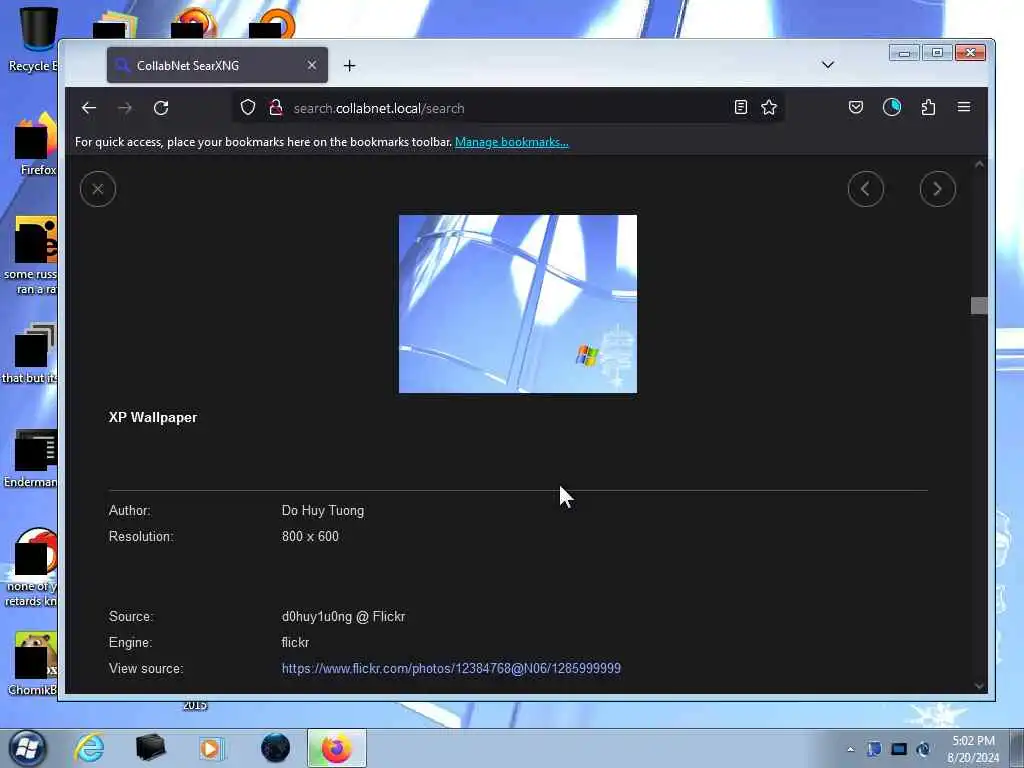
Task: Open the black box taskbar icon
Action: (150, 748)
